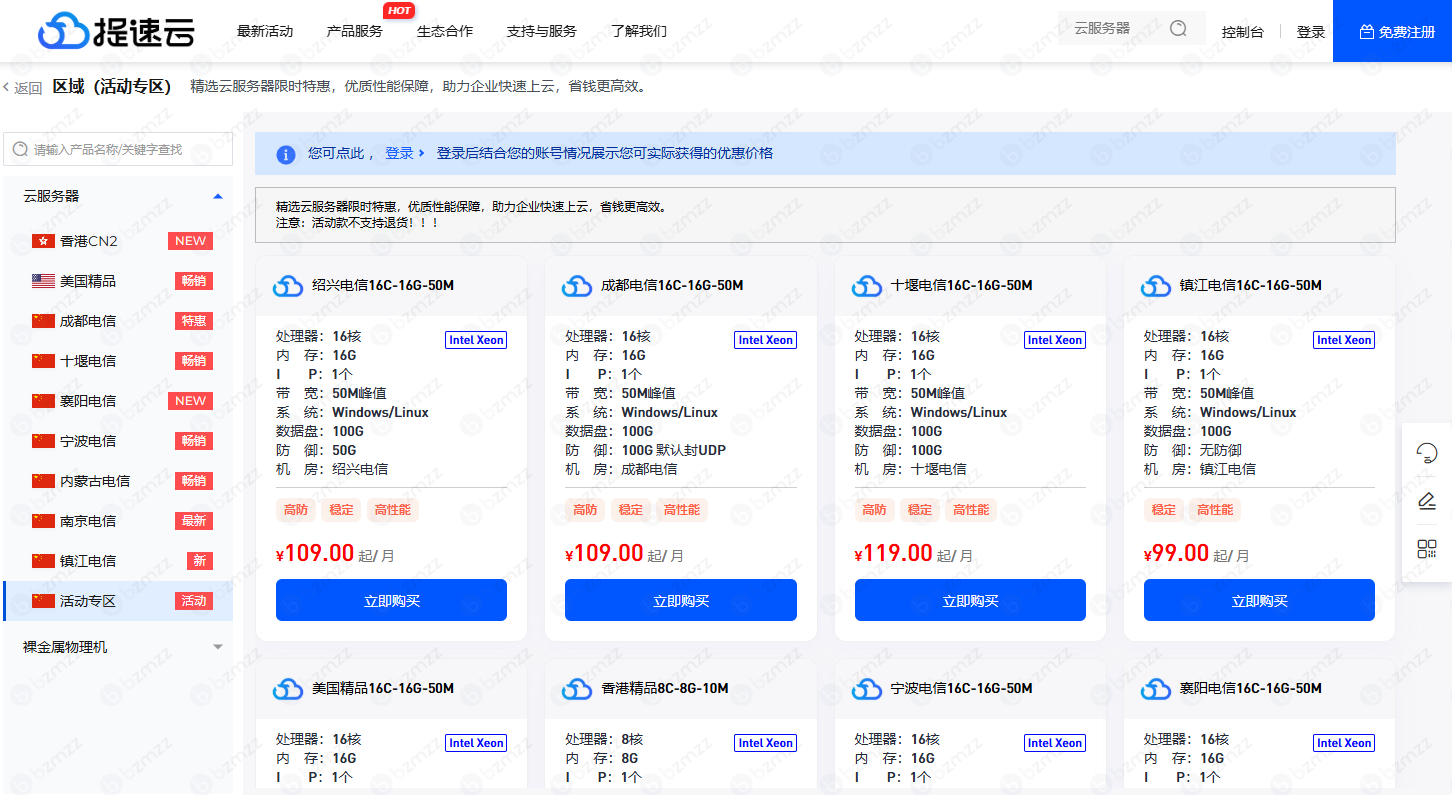The image size is (1452, 795).
Task: Buy the 镇江电信16C-16G-50M plan via 立即购买
Action: pos(1259,600)
